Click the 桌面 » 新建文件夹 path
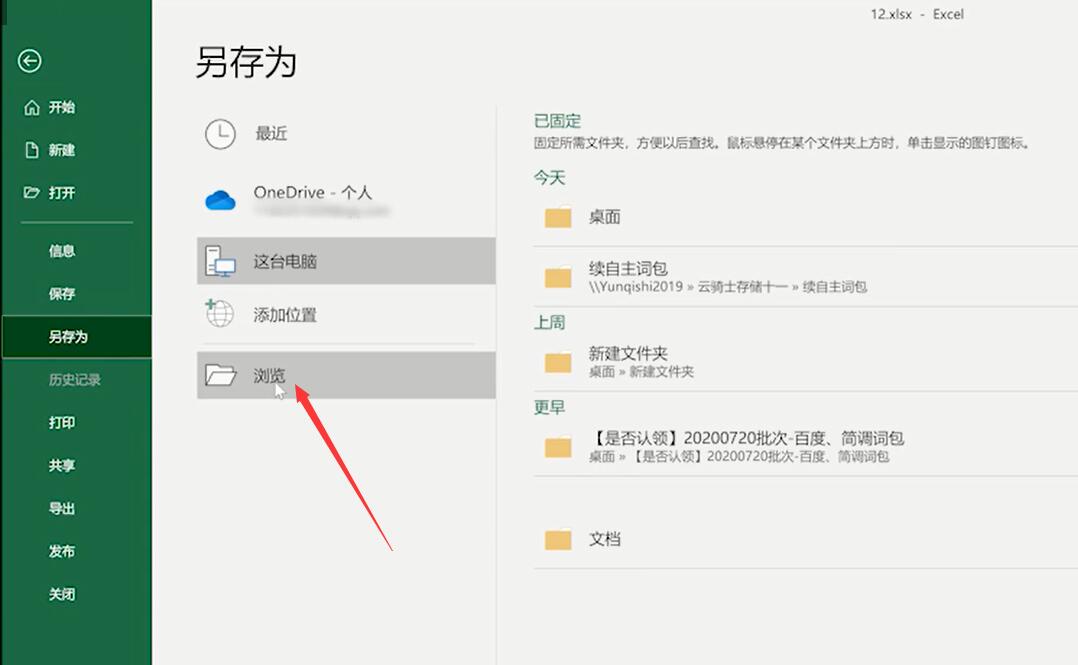The width and height of the screenshot is (1078, 665). [x=641, y=372]
